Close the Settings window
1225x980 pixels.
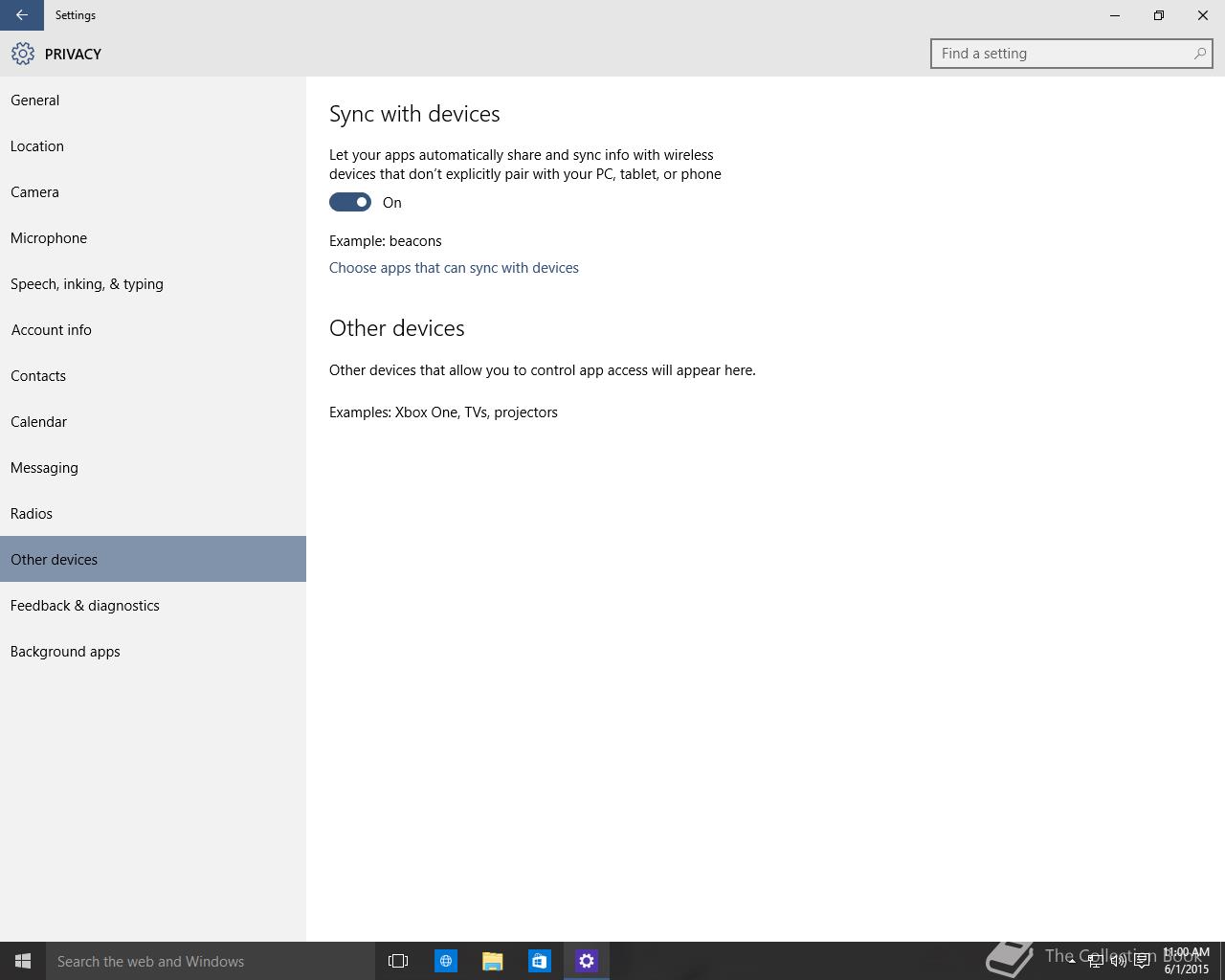tap(1203, 15)
